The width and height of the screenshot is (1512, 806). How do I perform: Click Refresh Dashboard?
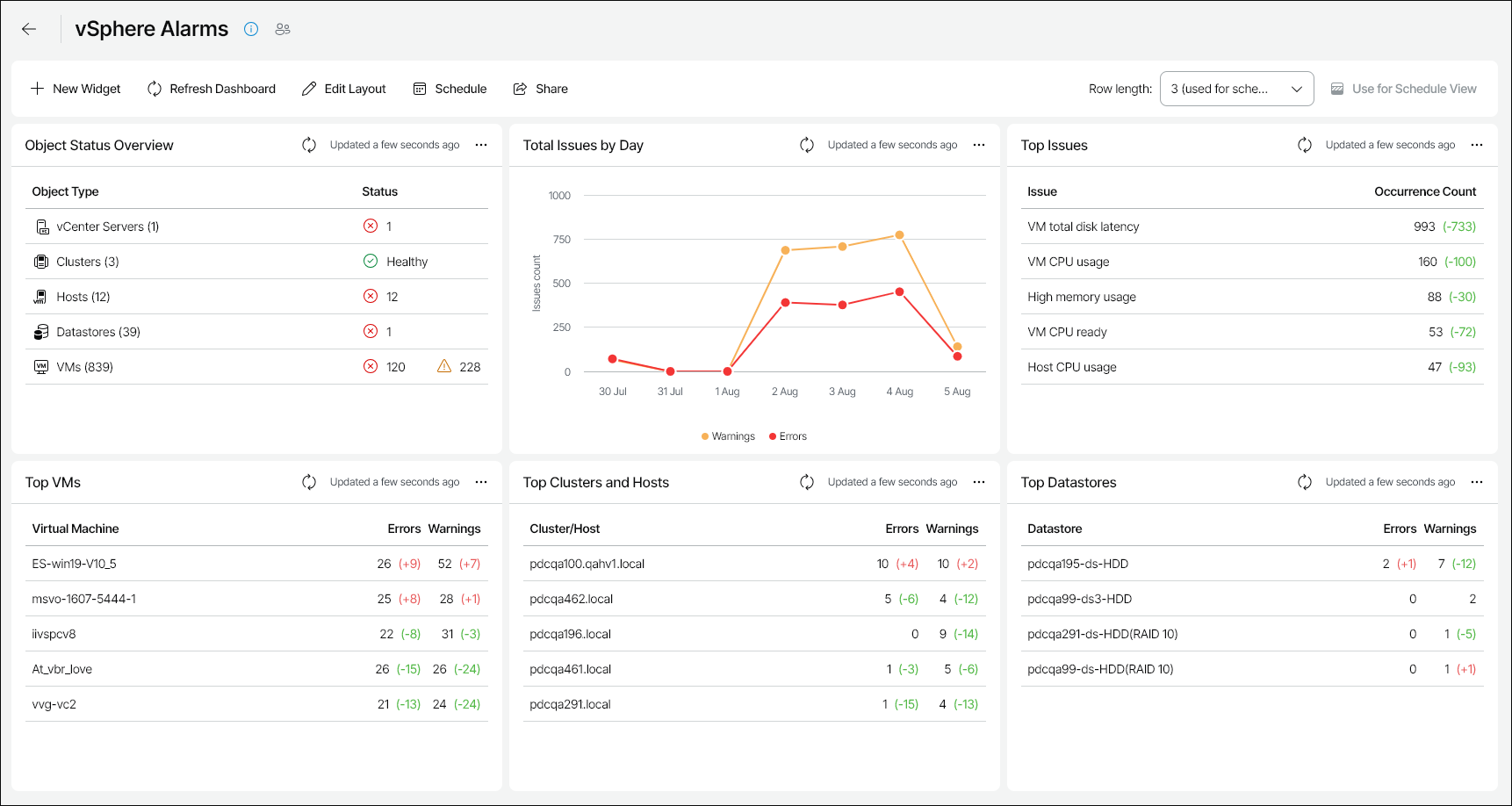[212, 89]
